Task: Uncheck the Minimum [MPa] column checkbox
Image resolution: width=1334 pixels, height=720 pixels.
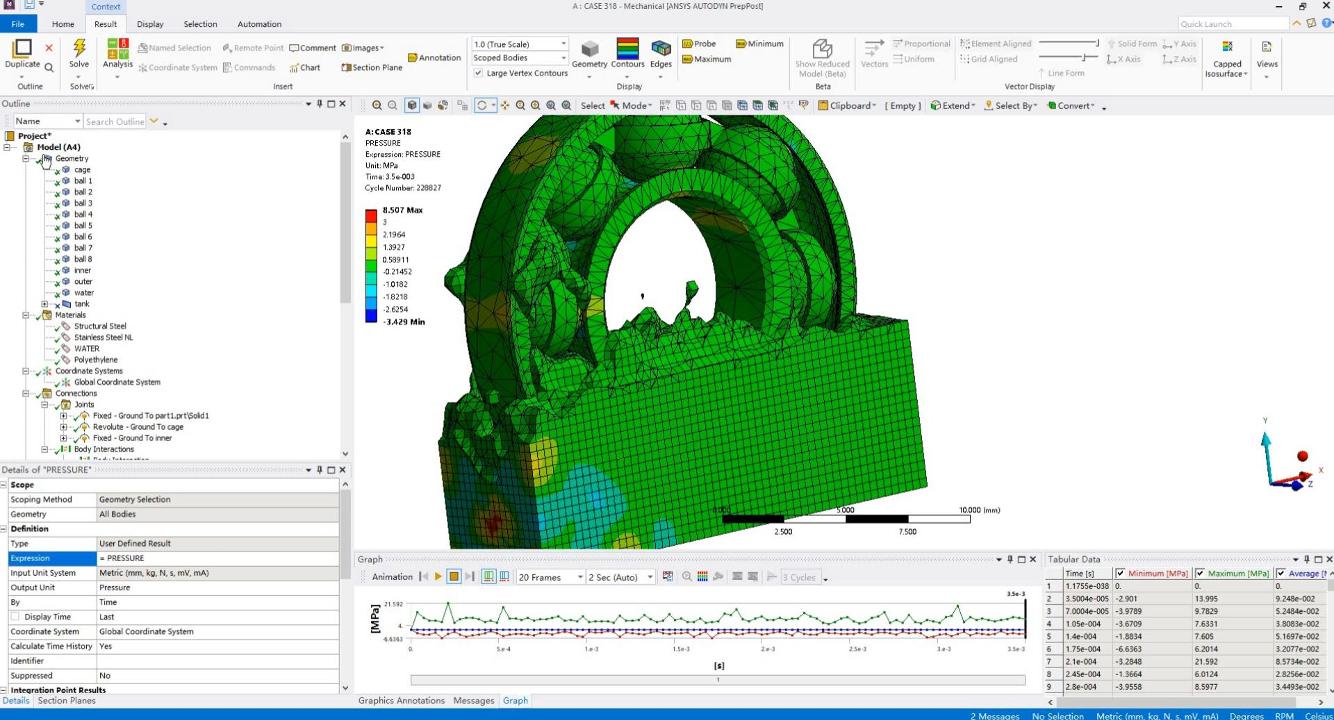Action: click(1119, 574)
